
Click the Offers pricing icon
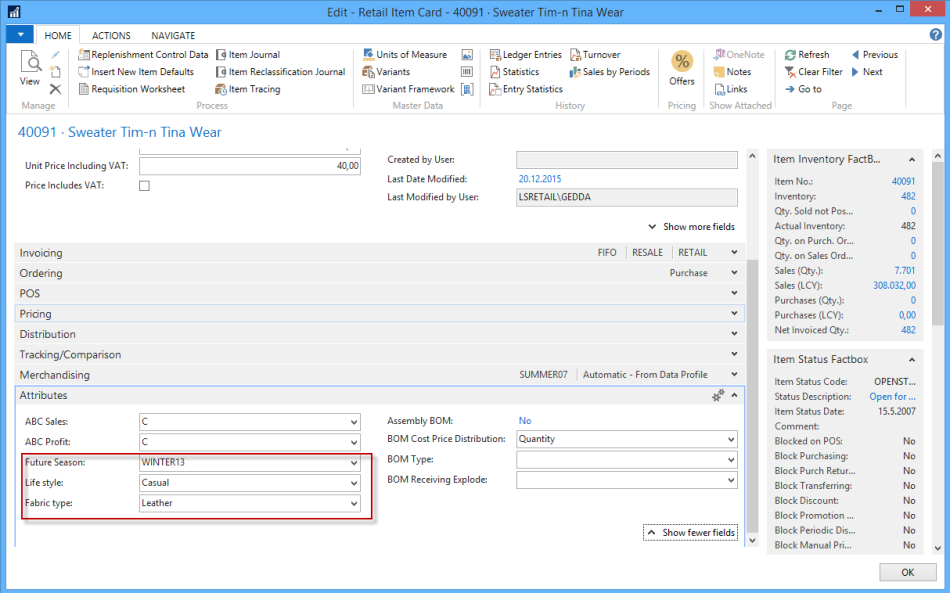click(x=682, y=67)
